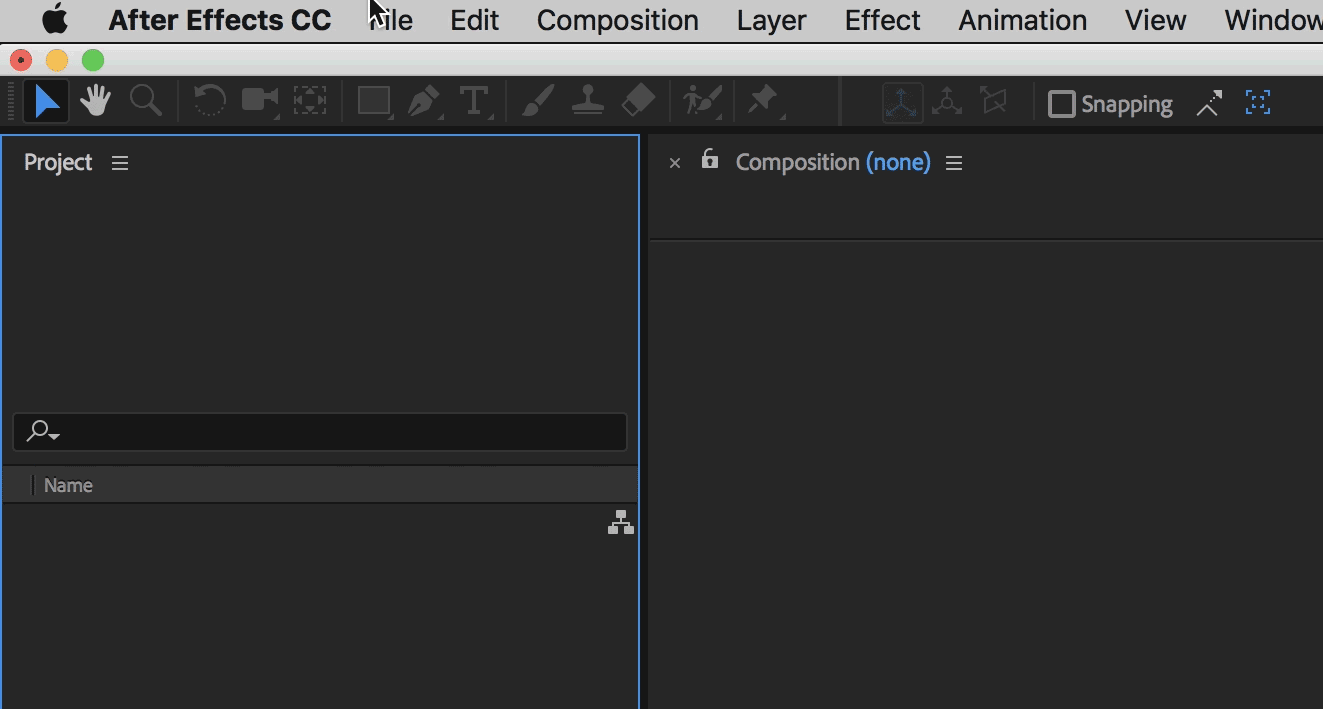Select the Hand tool

[x=96, y=102]
